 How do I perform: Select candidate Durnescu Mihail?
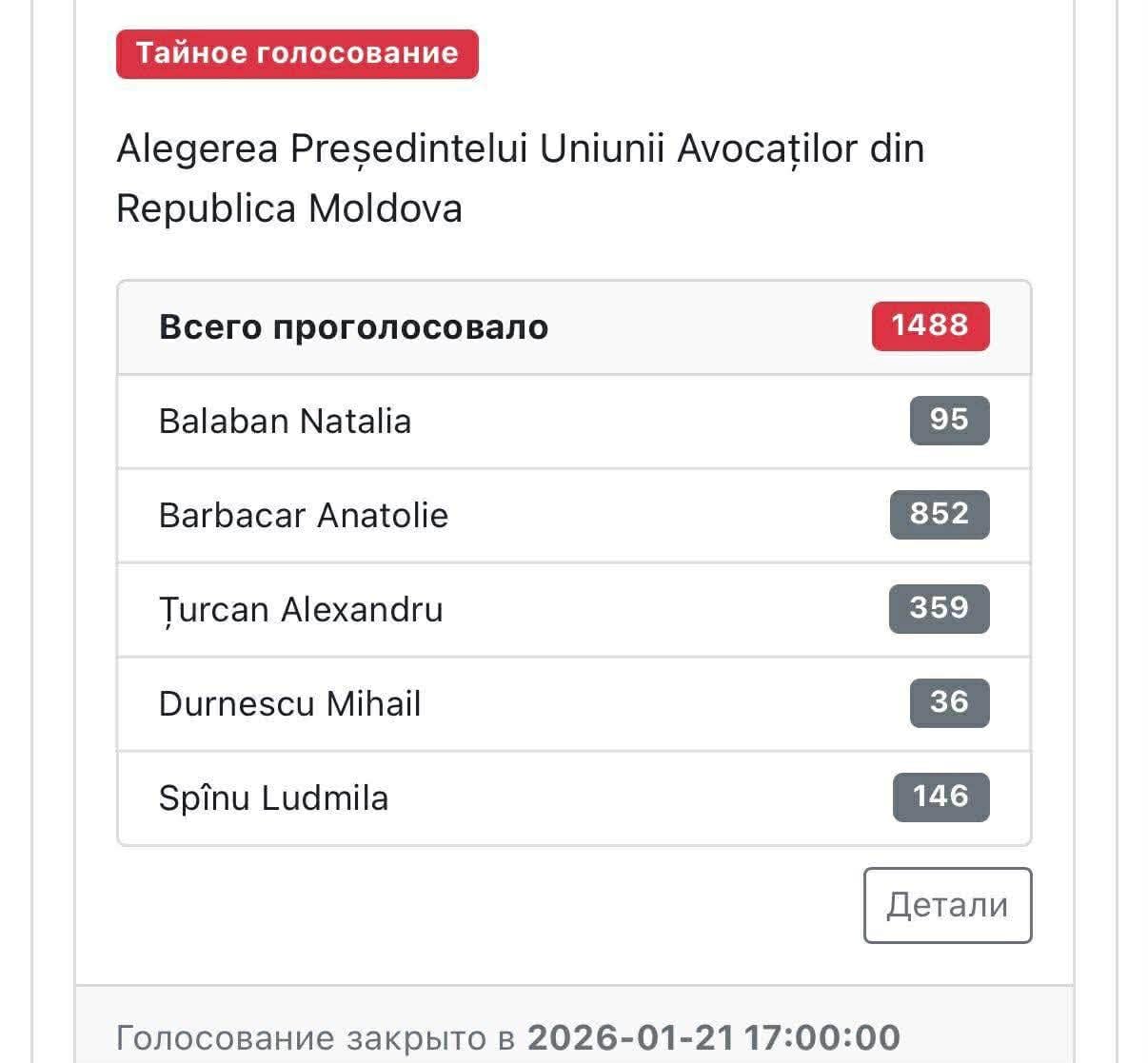(289, 703)
